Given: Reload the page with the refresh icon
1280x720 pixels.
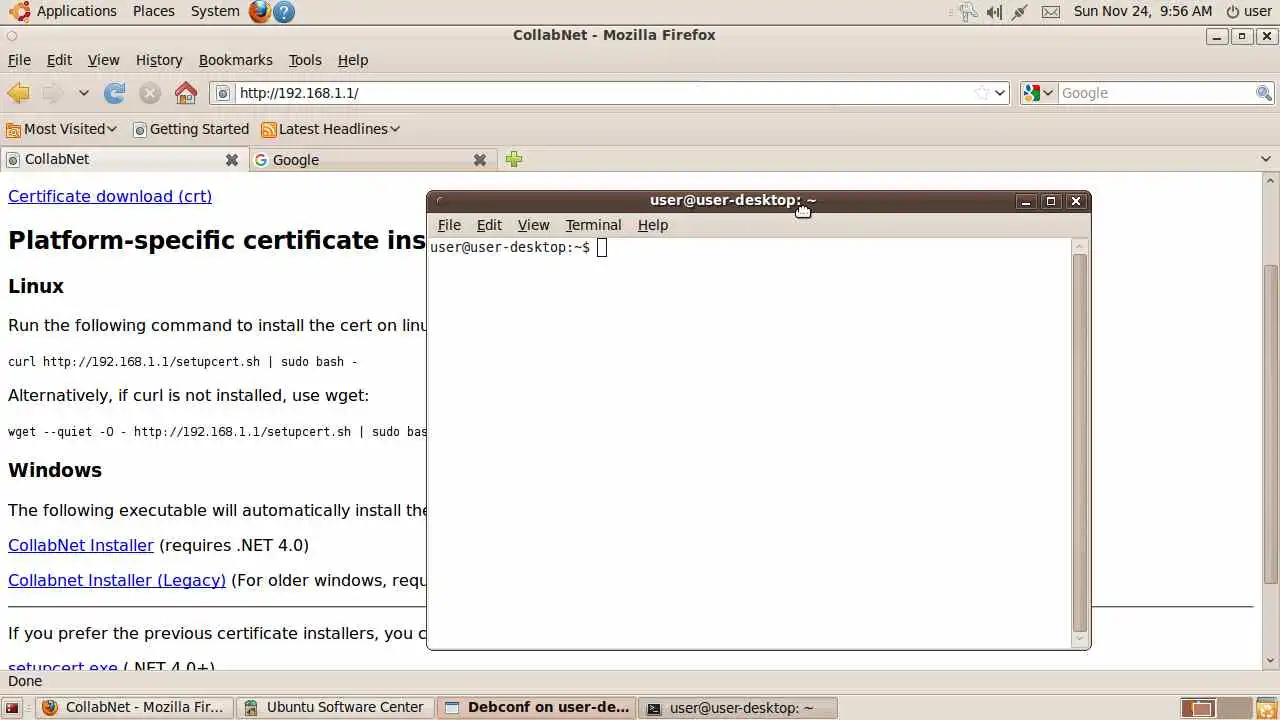Looking at the screenshot, I should pos(115,93).
